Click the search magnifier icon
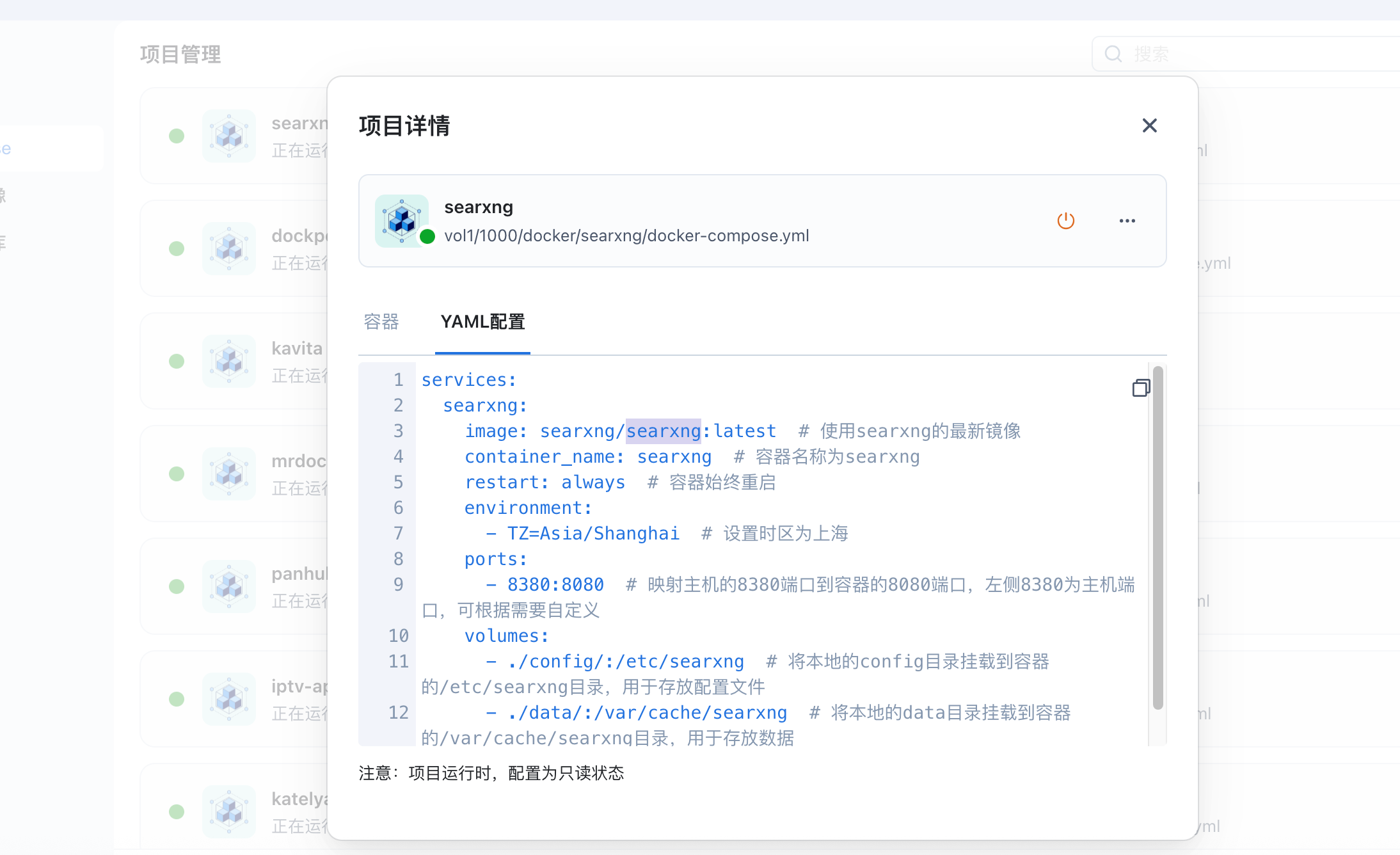The height and width of the screenshot is (855, 1400). (x=1113, y=54)
